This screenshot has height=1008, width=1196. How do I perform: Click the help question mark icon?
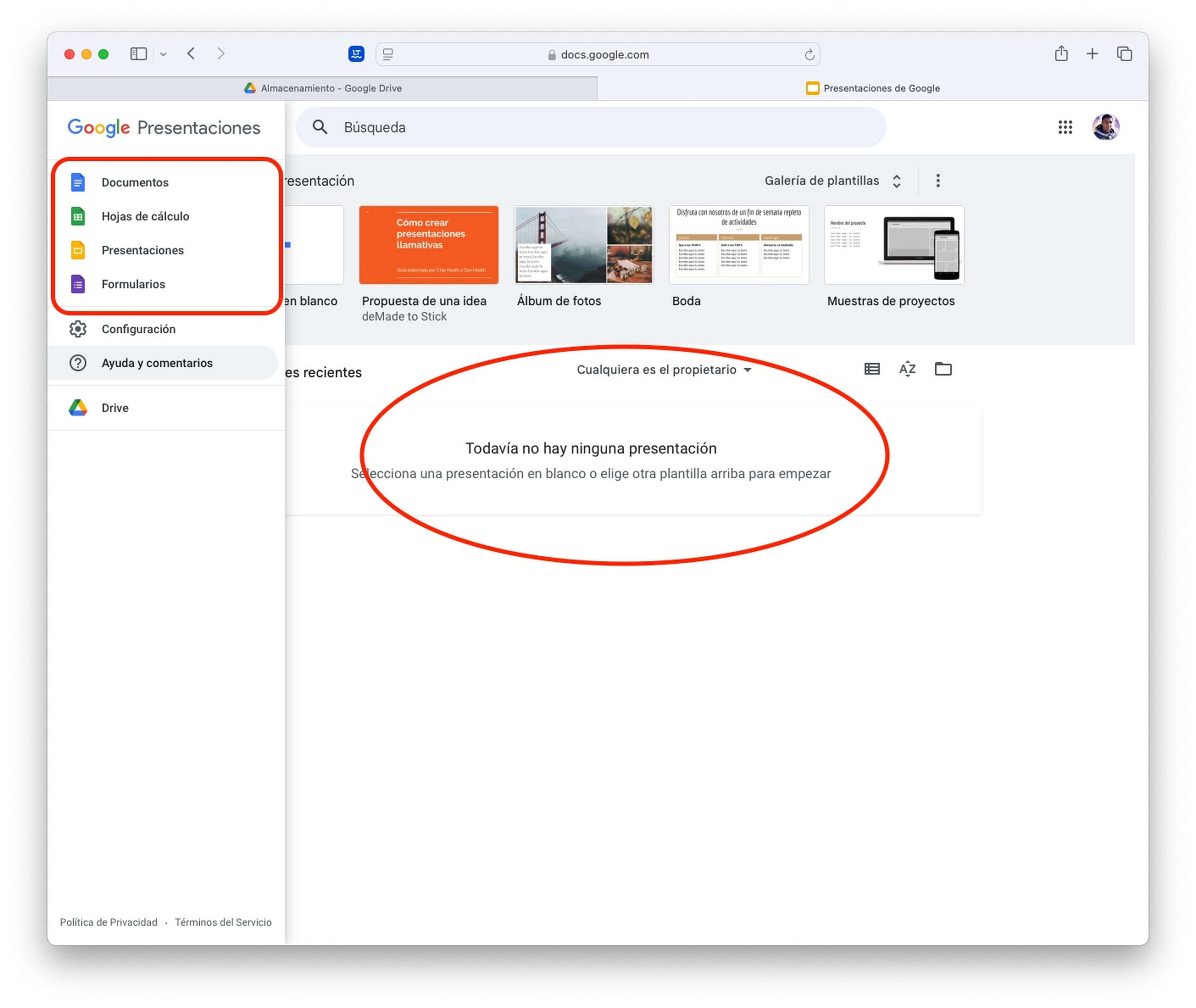click(78, 363)
